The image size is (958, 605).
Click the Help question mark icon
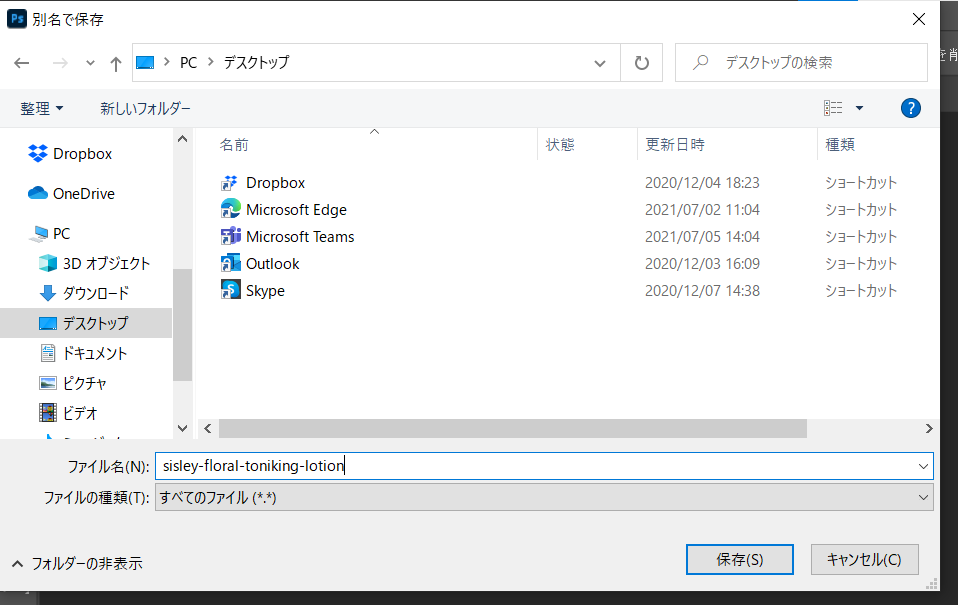pyautogui.click(x=910, y=108)
